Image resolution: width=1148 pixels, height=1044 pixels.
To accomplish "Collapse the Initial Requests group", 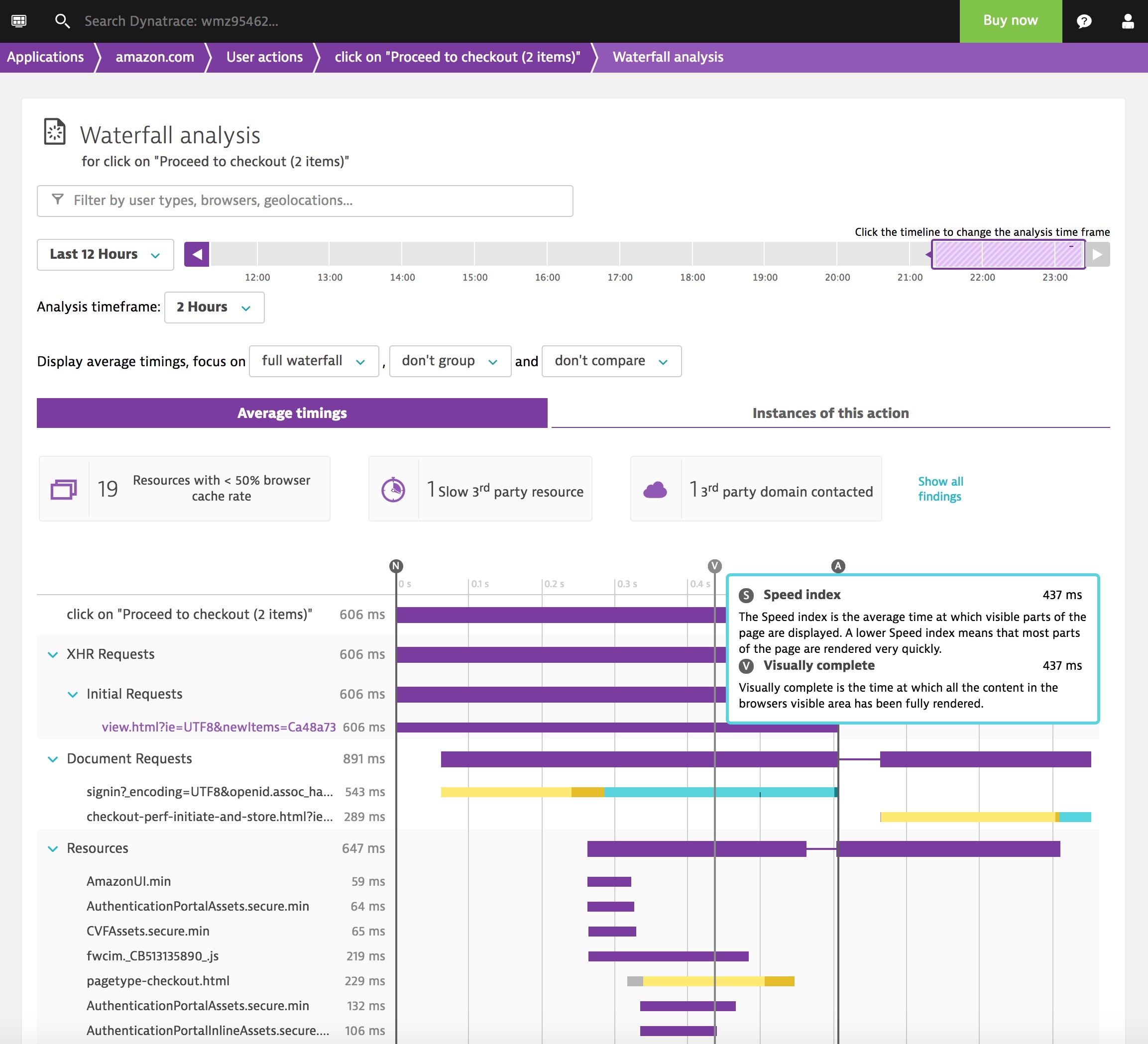I will tap(73, 695).
